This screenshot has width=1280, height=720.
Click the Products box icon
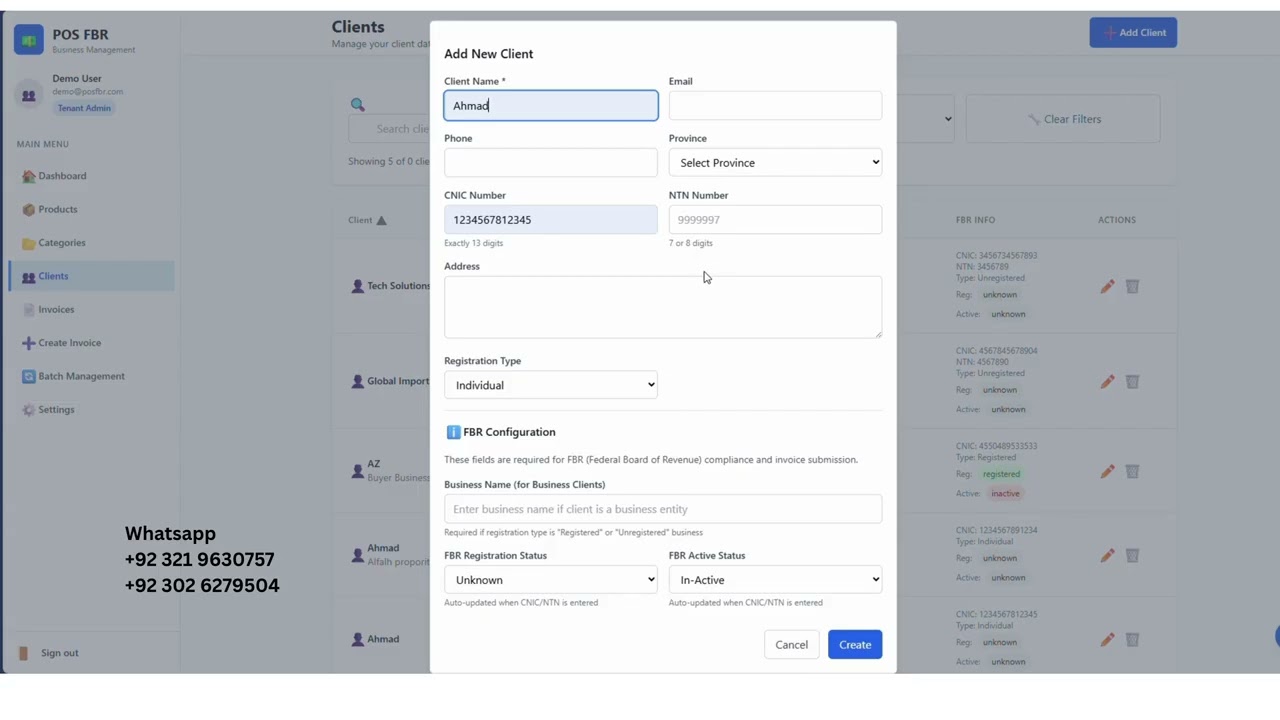click(28, 209)
